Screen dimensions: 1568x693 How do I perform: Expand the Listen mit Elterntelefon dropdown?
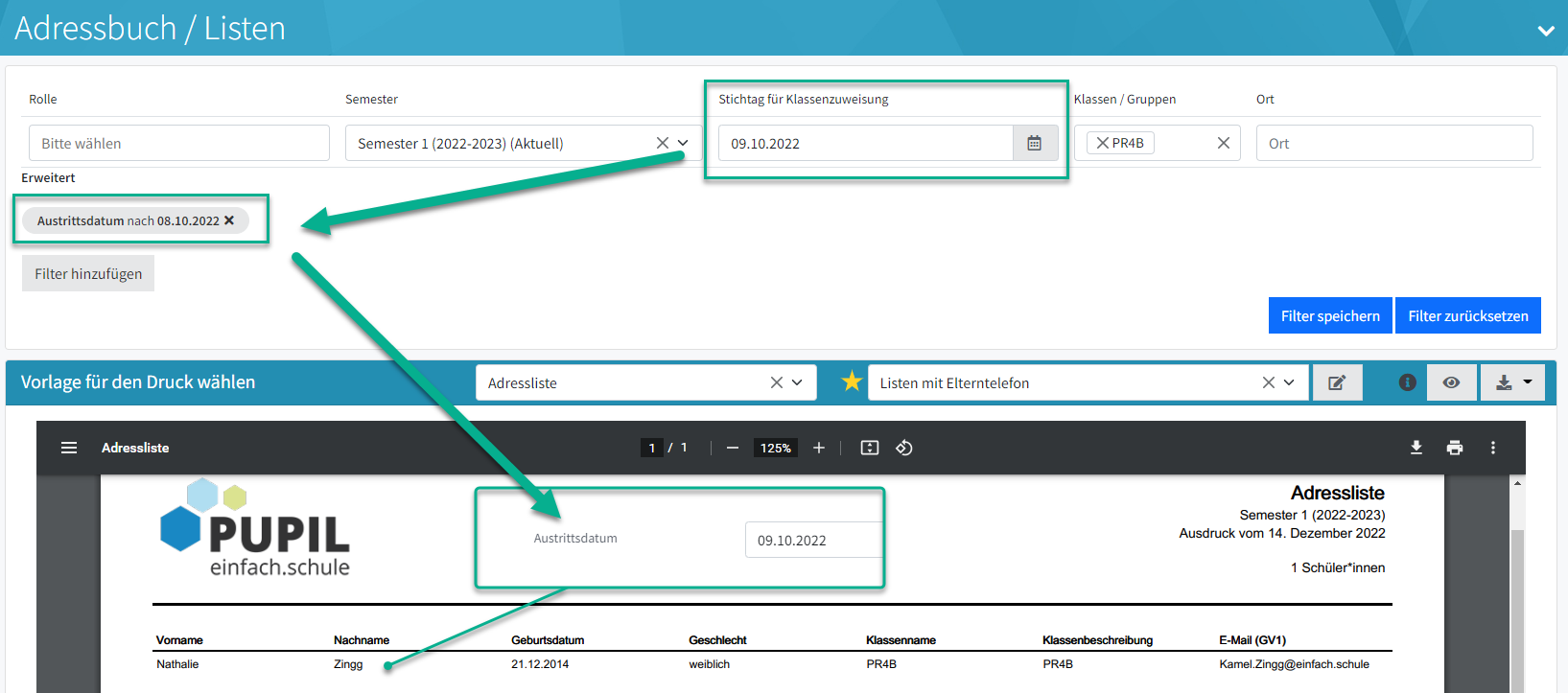pos(1290,382)
